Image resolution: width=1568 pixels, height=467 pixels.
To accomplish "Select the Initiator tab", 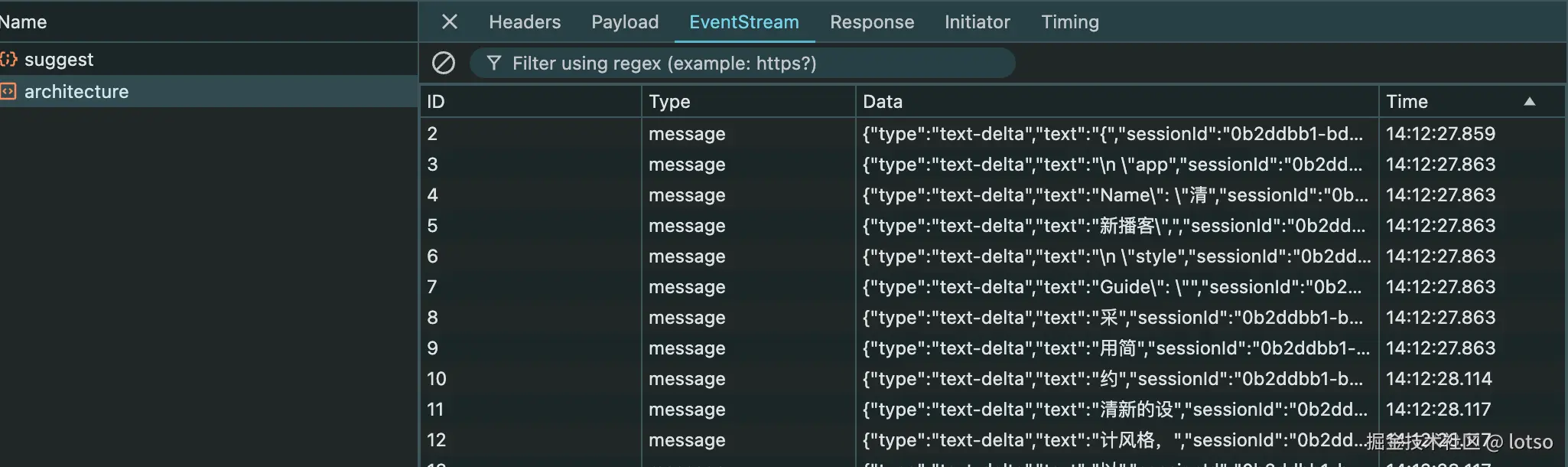I will [977, 22].
